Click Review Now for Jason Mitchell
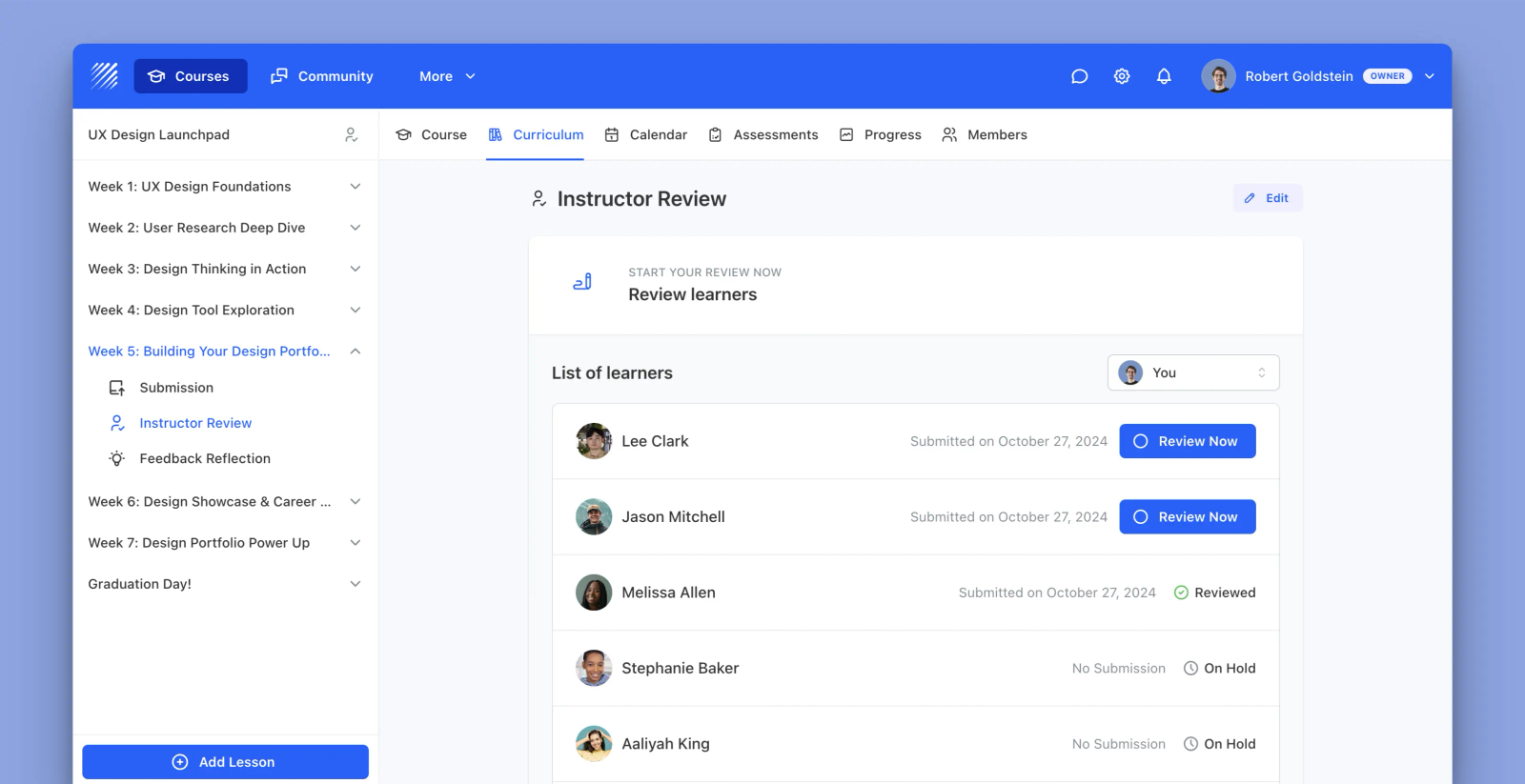The image size is (1525, 784). 1188,516
